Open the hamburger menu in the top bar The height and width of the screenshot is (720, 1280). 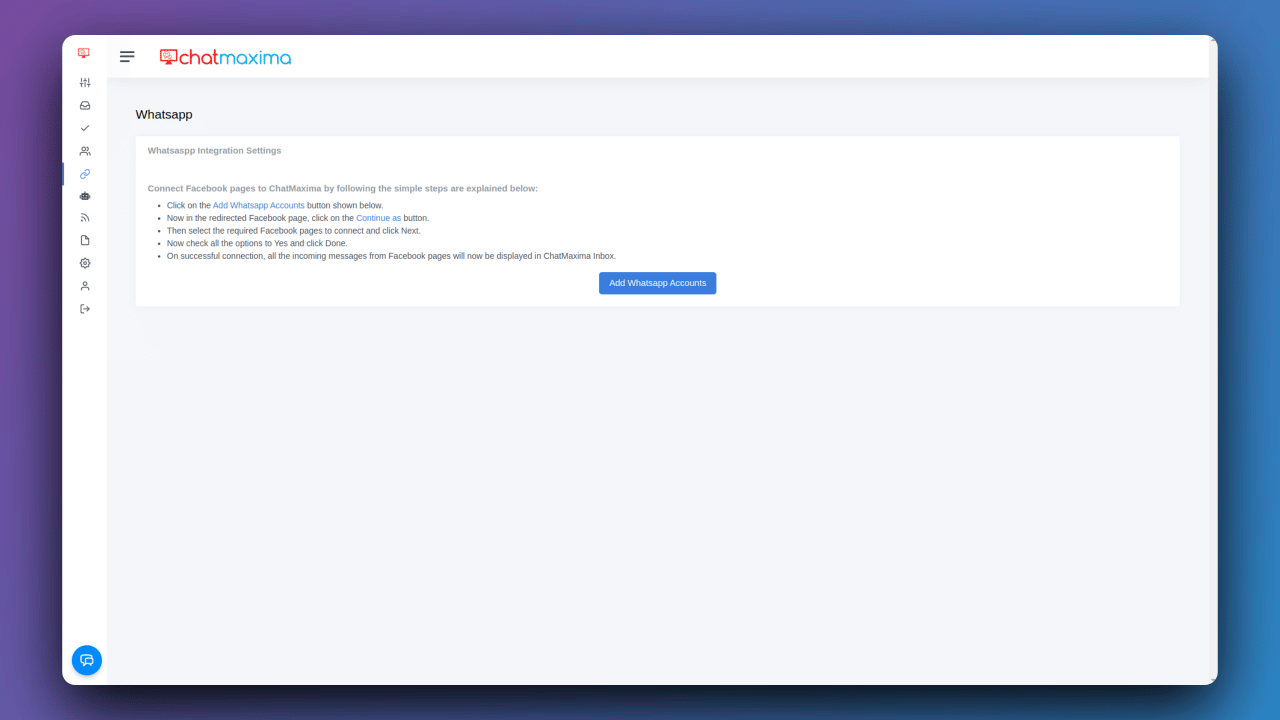click(127, 57)
